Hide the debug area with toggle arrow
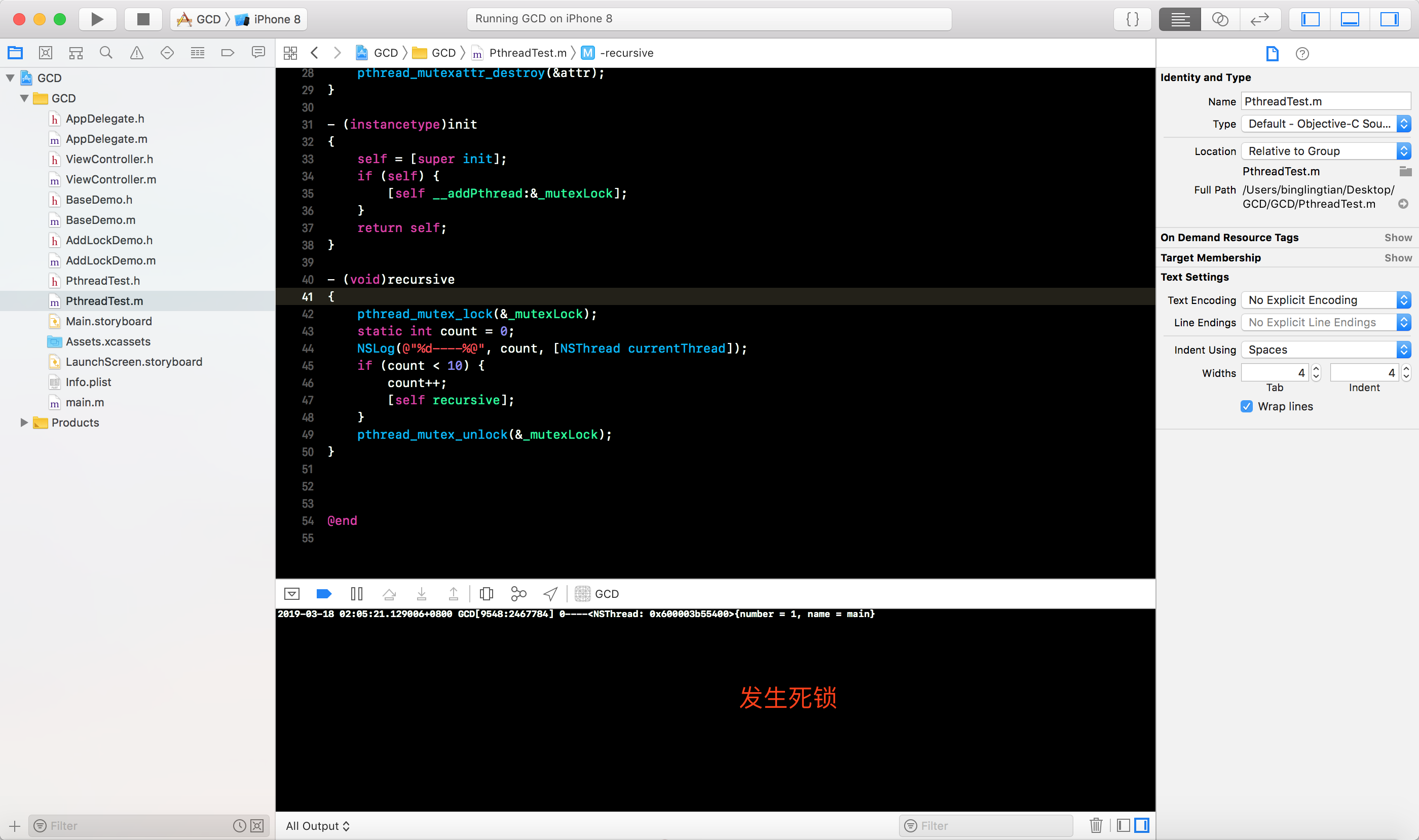The height and width of the screenshot is (840, 1419). 291,594
